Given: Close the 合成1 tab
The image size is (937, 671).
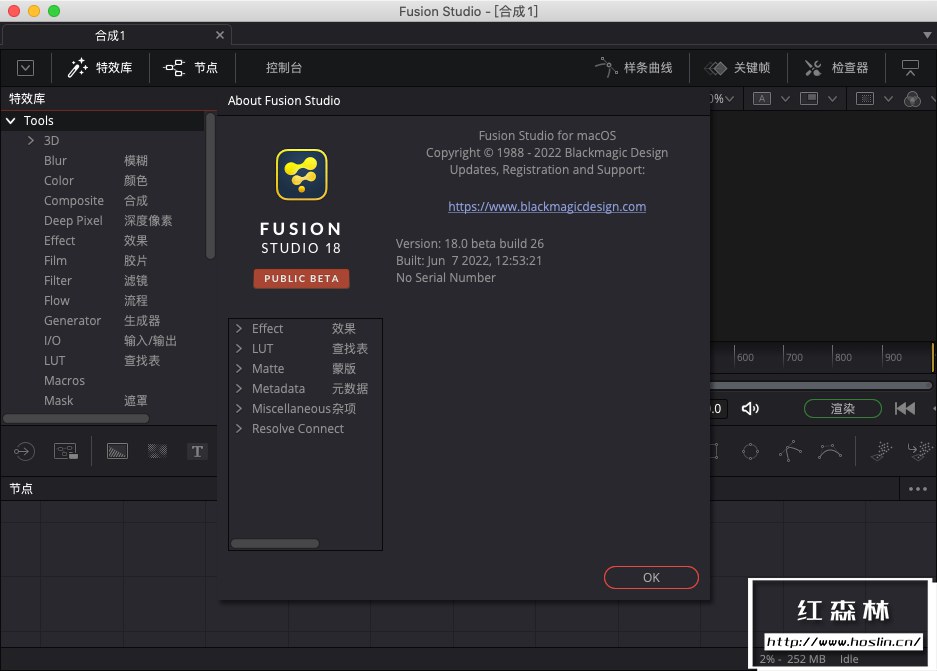Looking at the screenshot, I should [220, 35].
